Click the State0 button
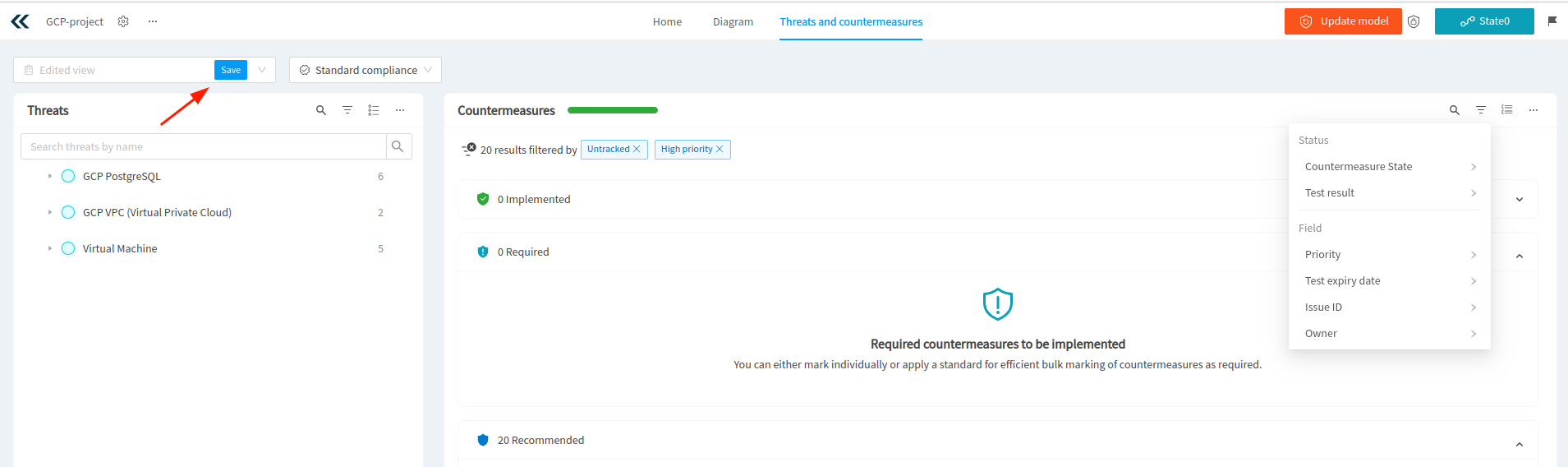Image resolution: width=1568 pixels, height=467 pixels. (1484, 21)
